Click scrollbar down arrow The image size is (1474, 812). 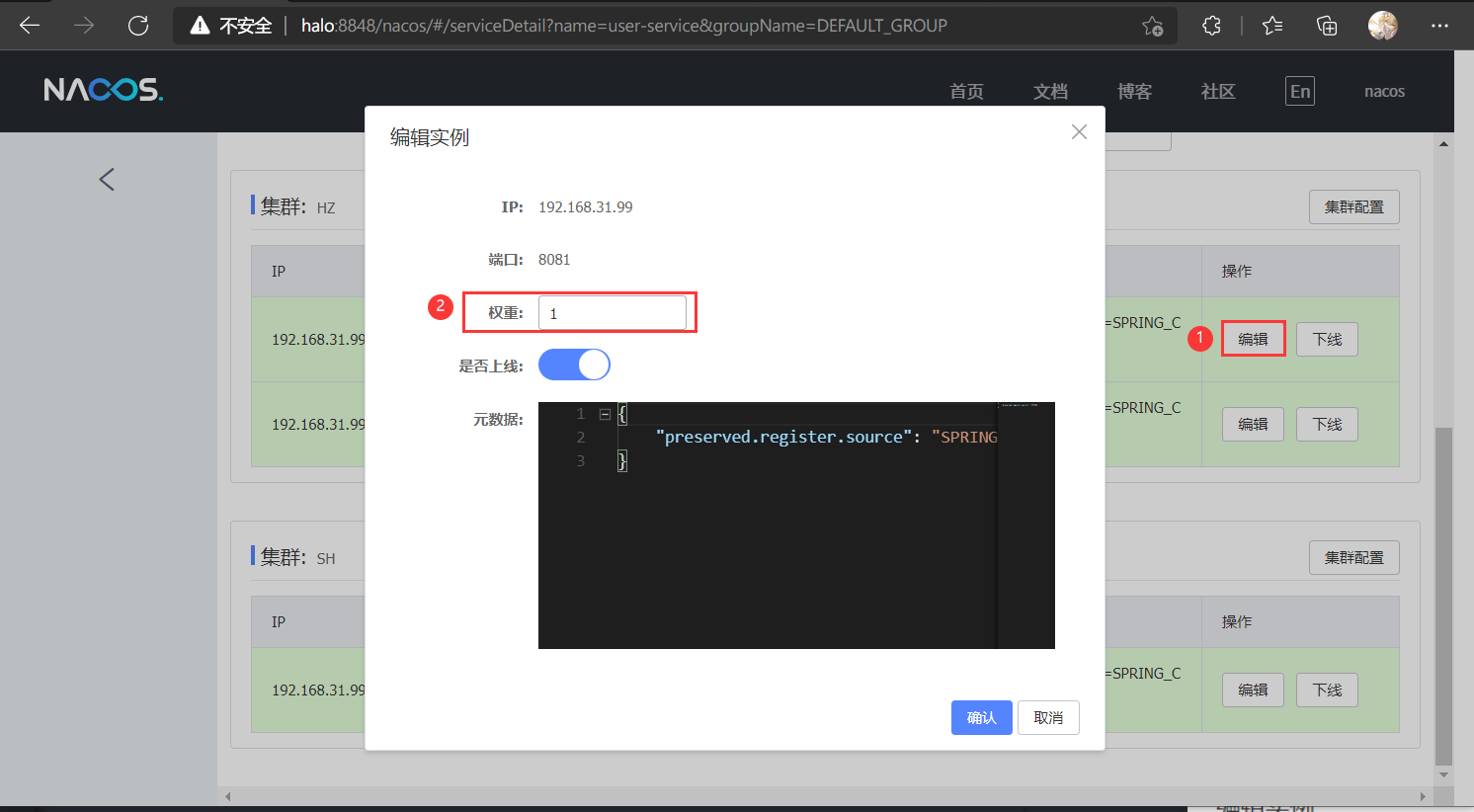(x=1443, y=774)
